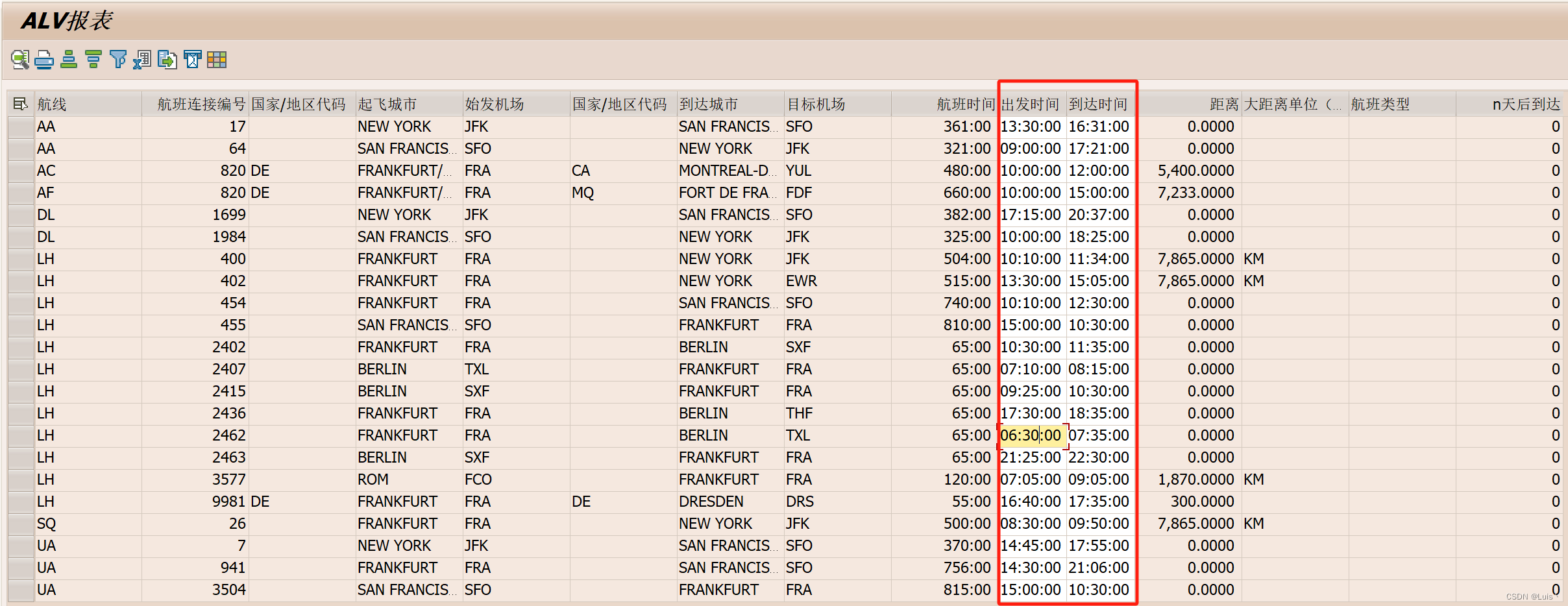The image size is (1568, 606).
Task: Click the highlighted 06:30:00 departure time cell
Action: [x=1032, y=435]
